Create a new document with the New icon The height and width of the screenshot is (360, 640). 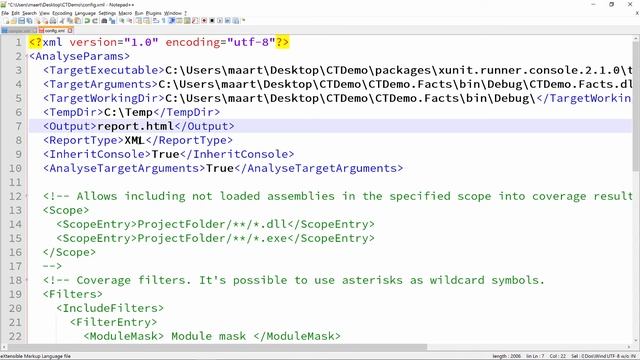tap(7, 20)
